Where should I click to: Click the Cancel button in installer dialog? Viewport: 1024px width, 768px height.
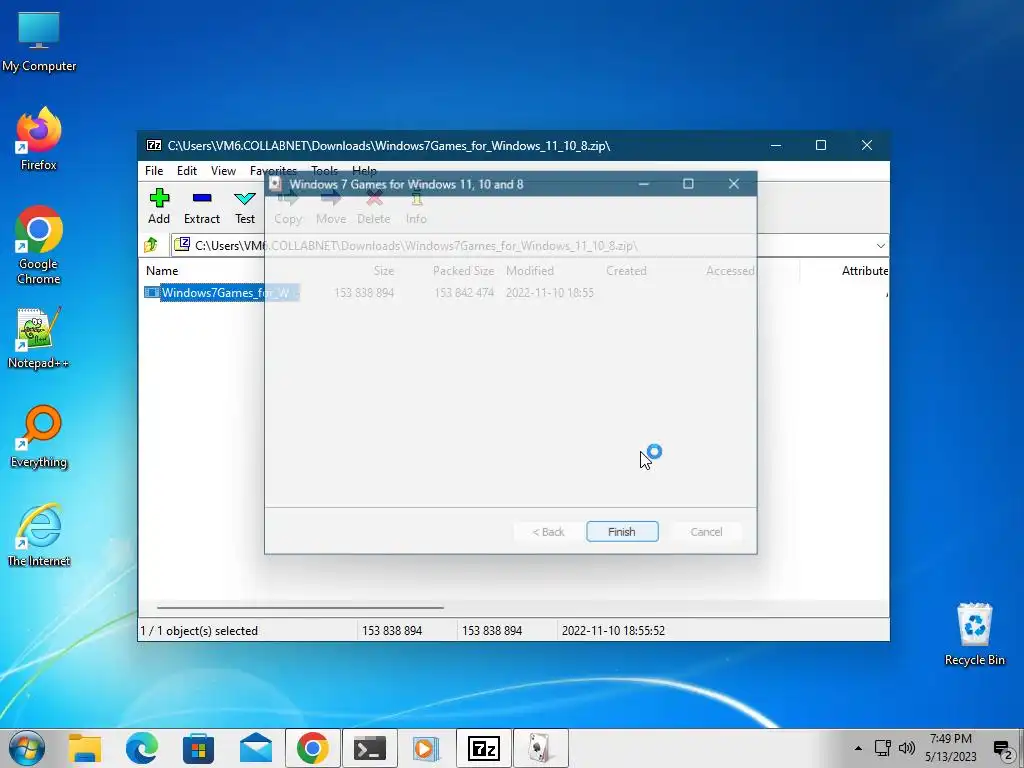click(x=706, y=532)
